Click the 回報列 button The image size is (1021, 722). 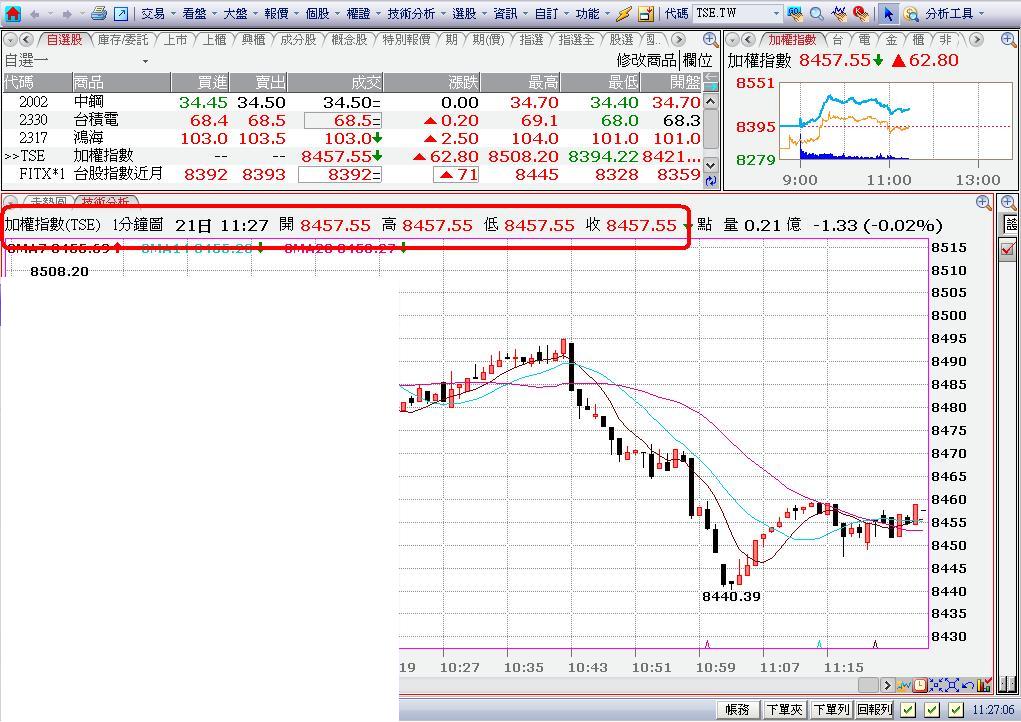pos(874,710)
